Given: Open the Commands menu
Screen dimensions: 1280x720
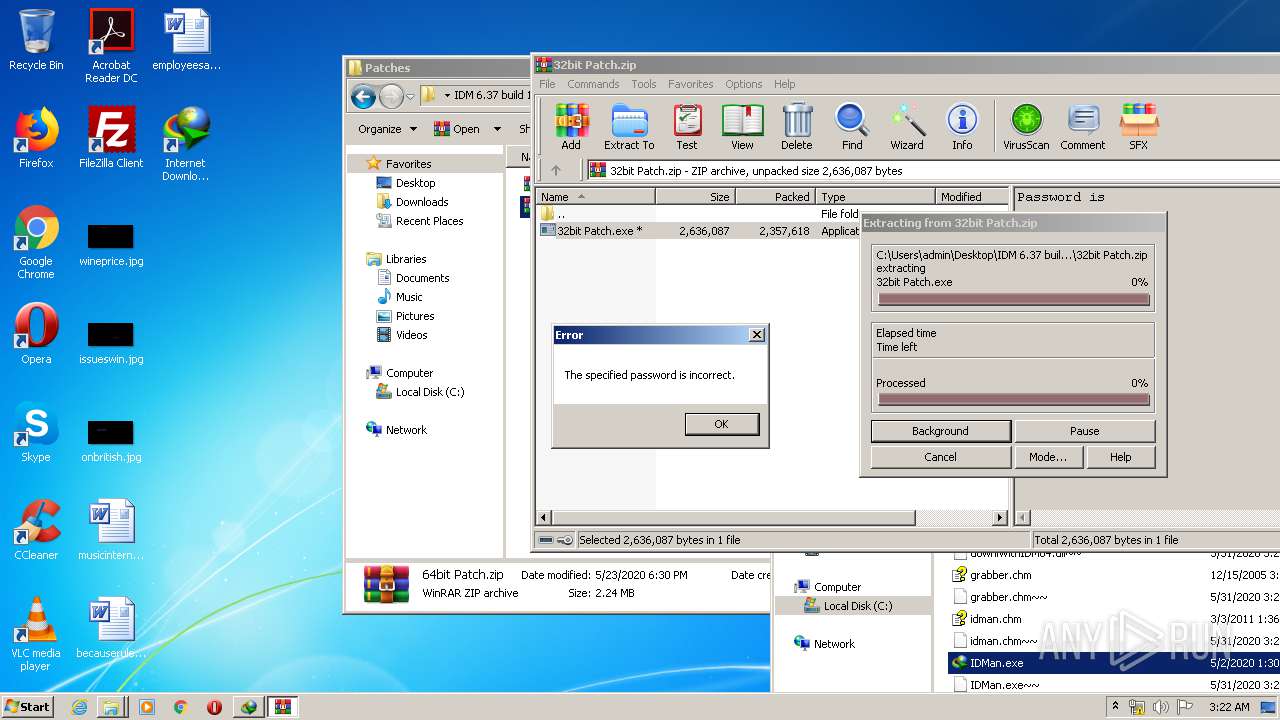Looking at the screenshot, I should point(593,84).
